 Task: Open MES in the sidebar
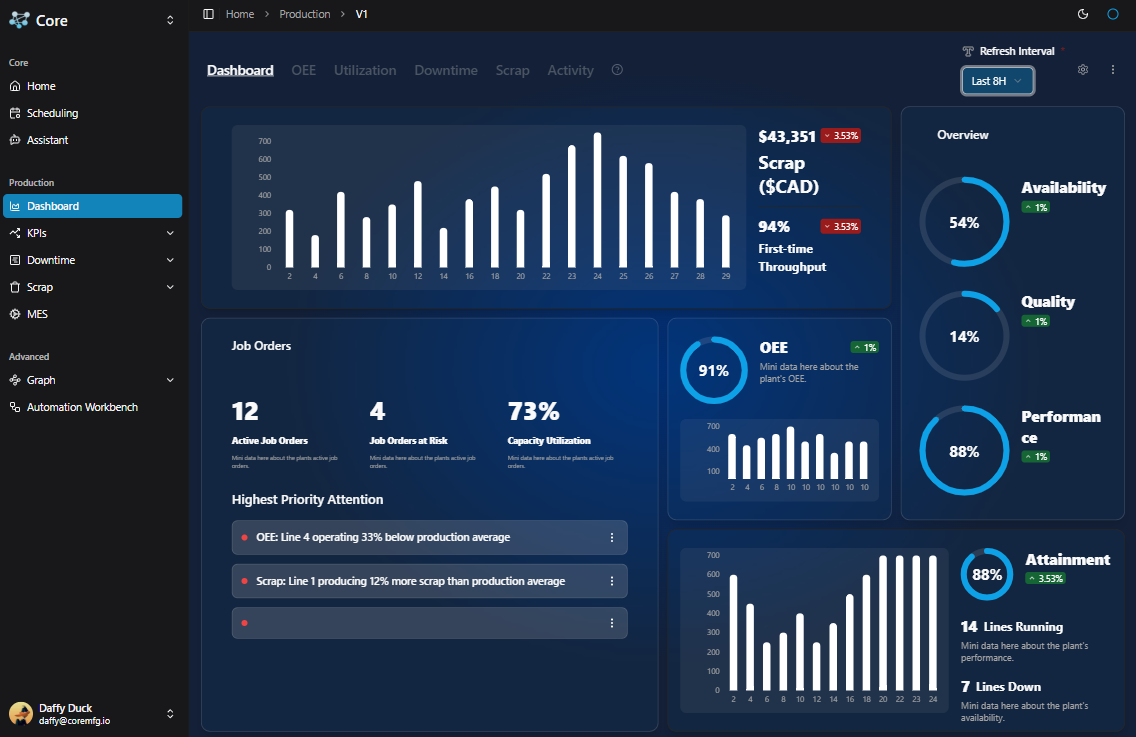coord(37,314)
